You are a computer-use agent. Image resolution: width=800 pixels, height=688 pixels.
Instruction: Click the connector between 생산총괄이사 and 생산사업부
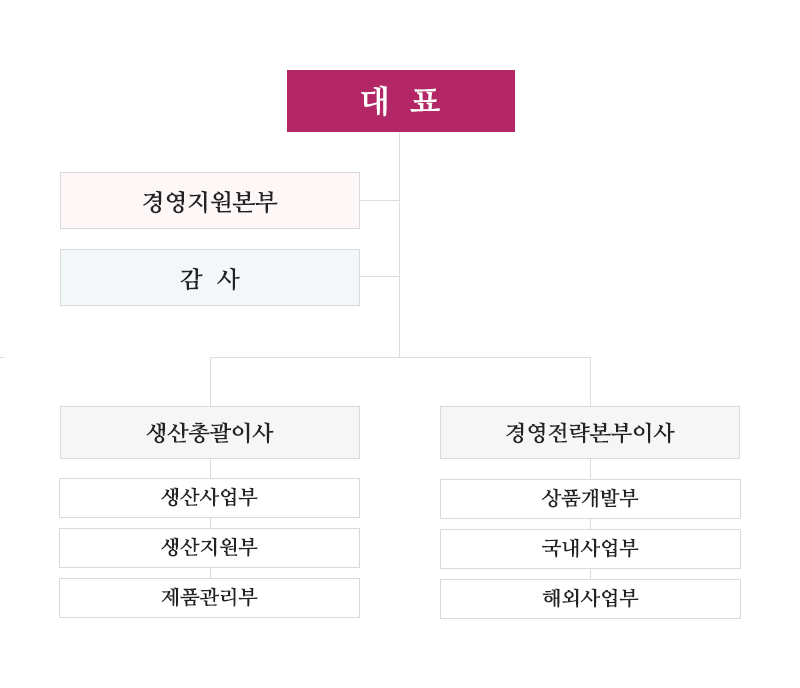210,468
